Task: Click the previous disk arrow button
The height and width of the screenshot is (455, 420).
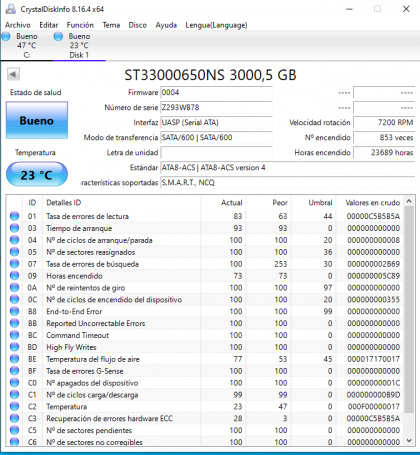Action: tap(13, 74)
